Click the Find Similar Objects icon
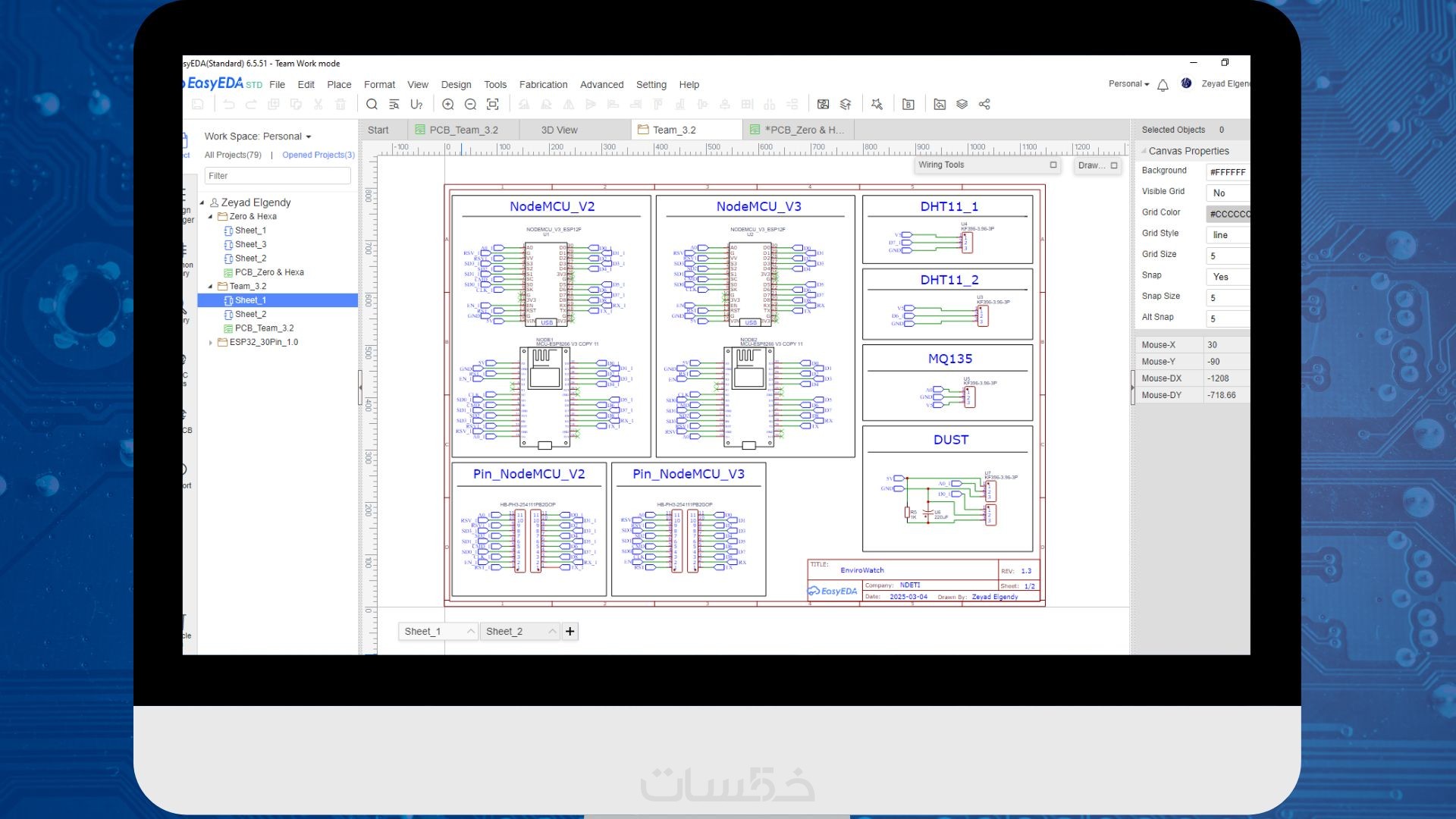 [x=394, y=105]
